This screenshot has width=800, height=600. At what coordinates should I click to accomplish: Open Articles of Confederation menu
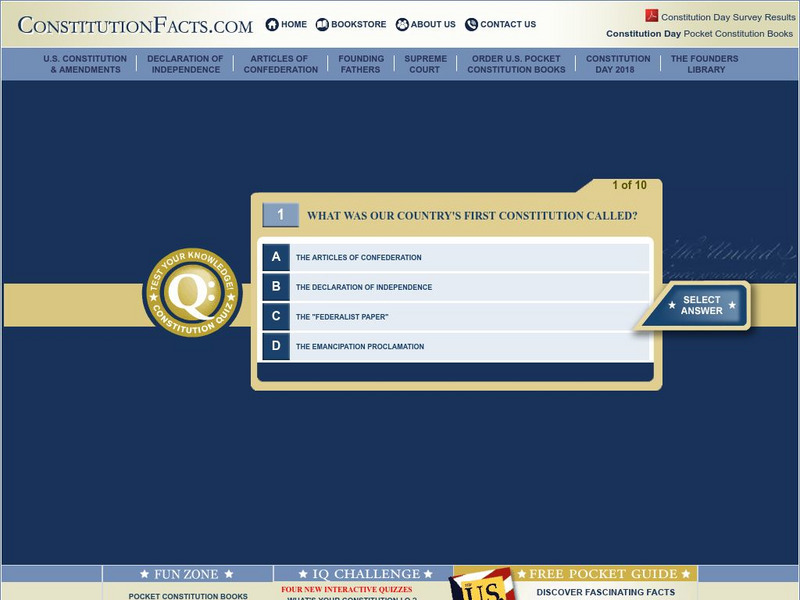[x=281, y=64]
